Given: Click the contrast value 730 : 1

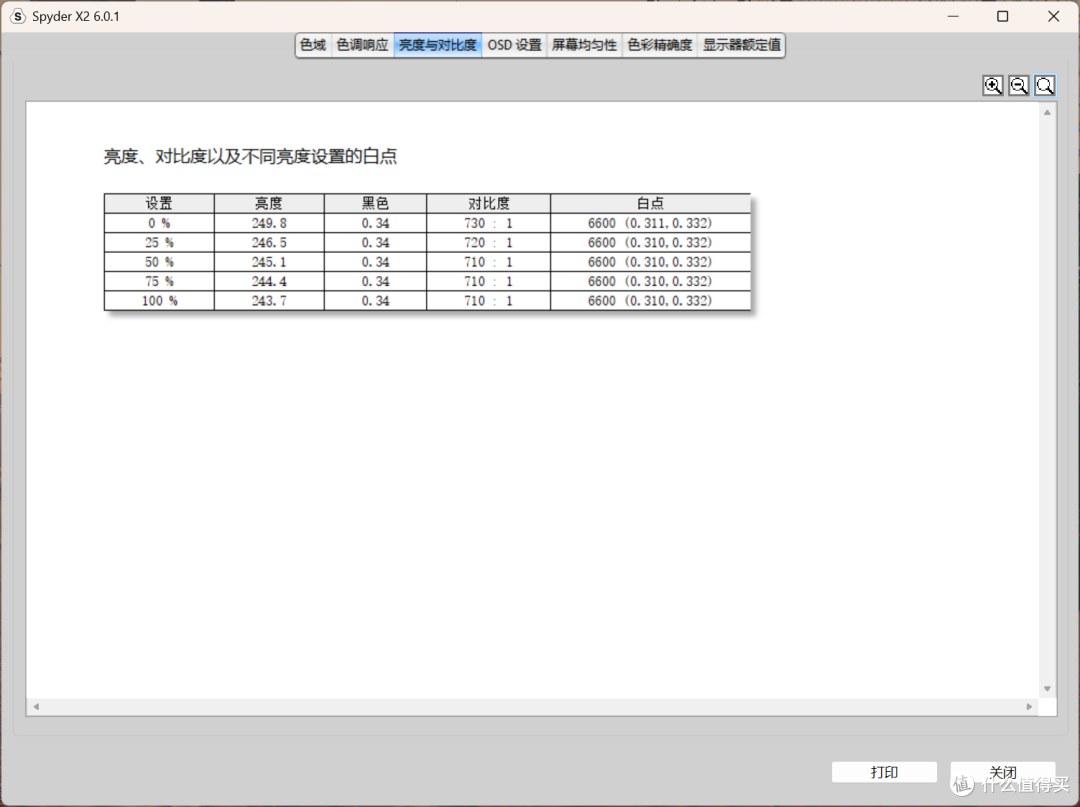Looking at the screenshot, I should (x=488, y=223).
